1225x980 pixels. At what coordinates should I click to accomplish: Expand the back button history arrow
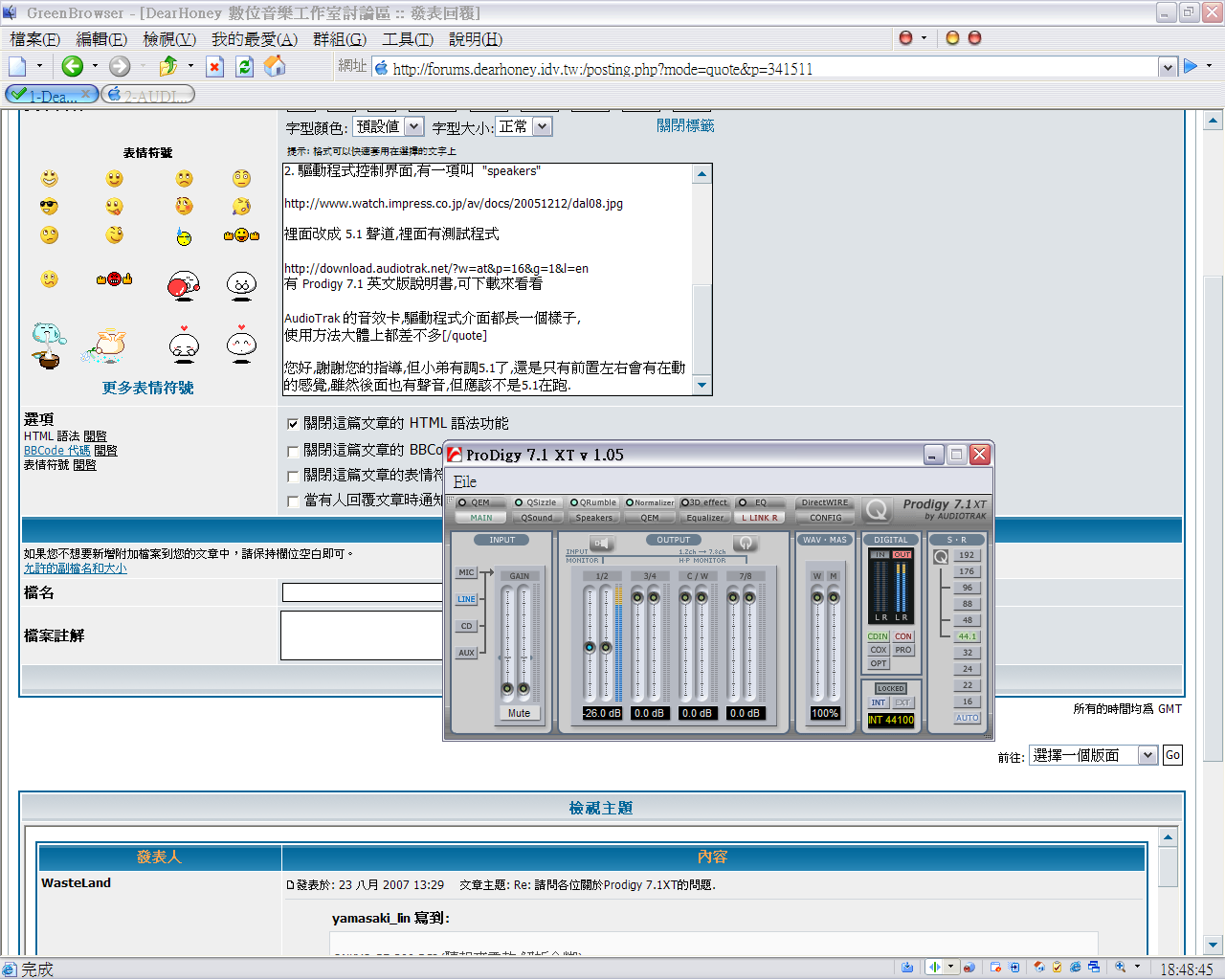click(95, 66)
